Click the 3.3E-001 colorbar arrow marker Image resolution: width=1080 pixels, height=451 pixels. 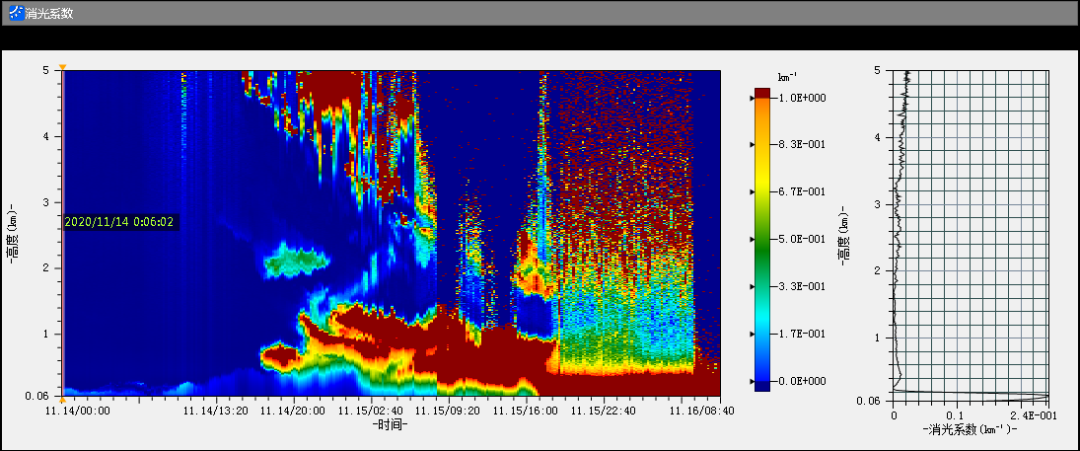[753, 287]
